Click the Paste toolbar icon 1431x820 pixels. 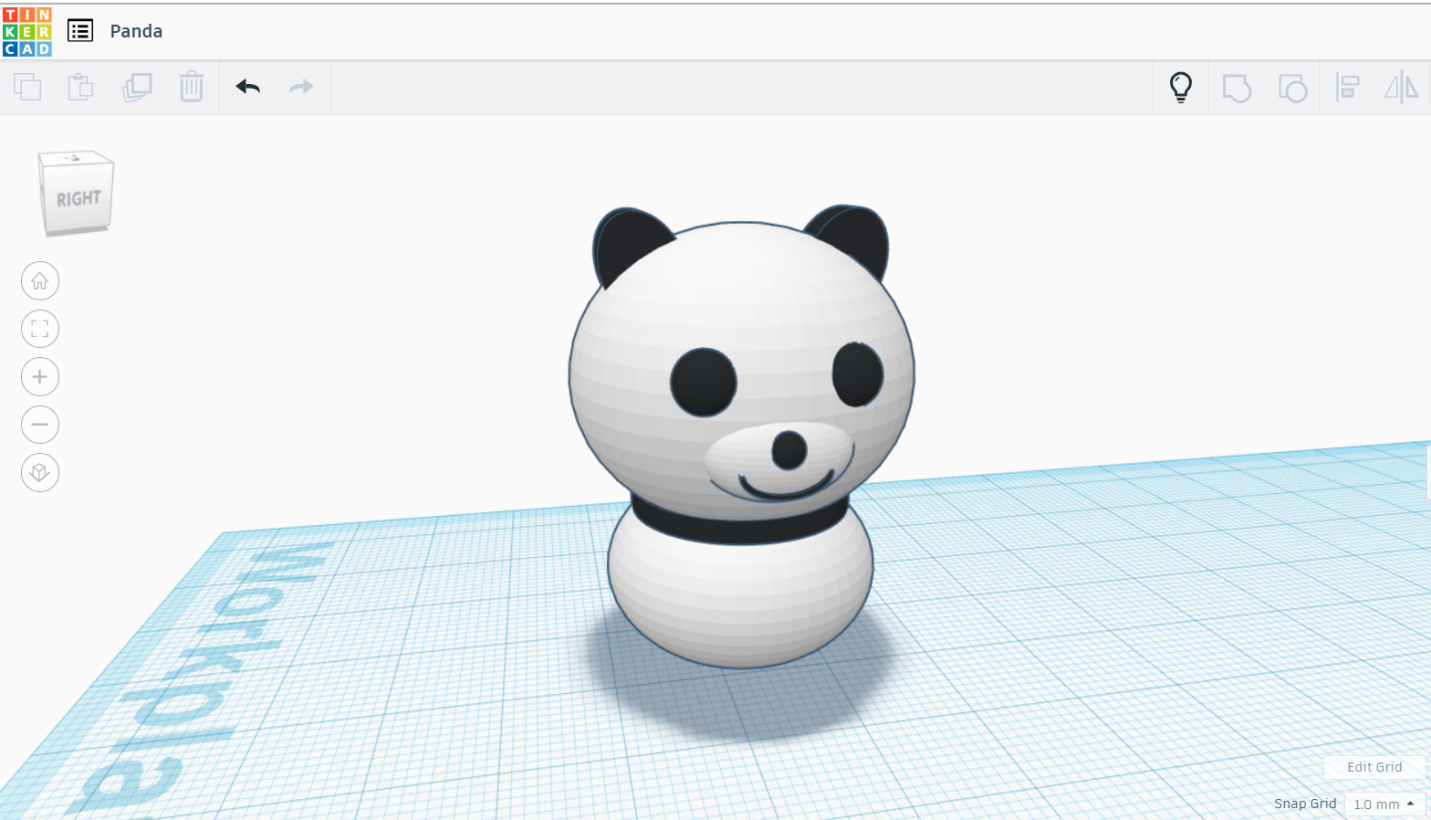[81, 87]
